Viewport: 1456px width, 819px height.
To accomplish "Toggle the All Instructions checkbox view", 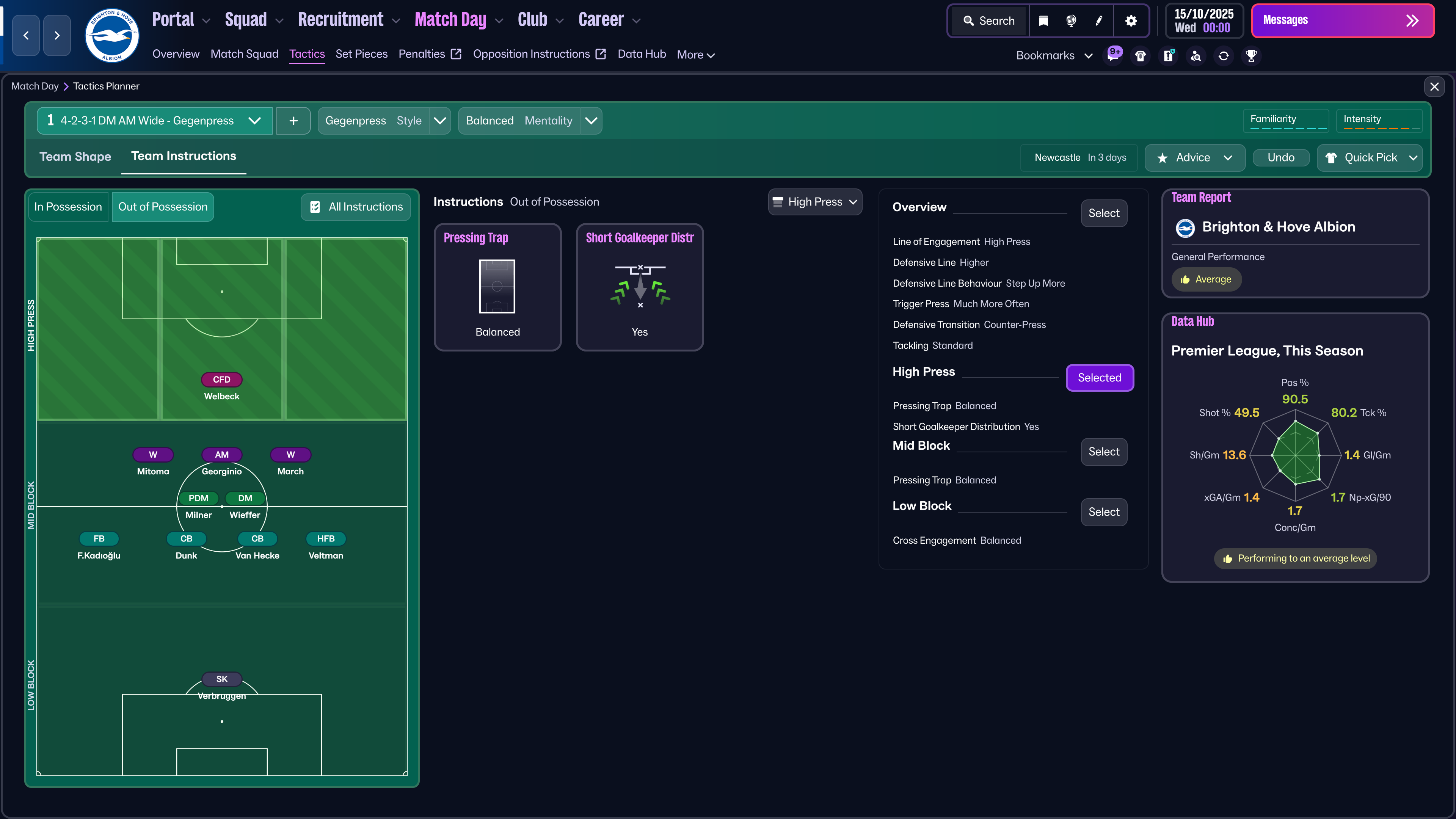I will click(x=356, y=206).
